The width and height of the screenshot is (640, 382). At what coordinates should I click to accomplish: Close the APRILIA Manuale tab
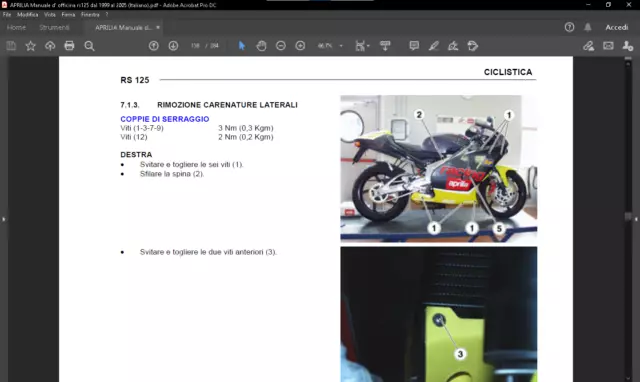(x=158, y=27)
